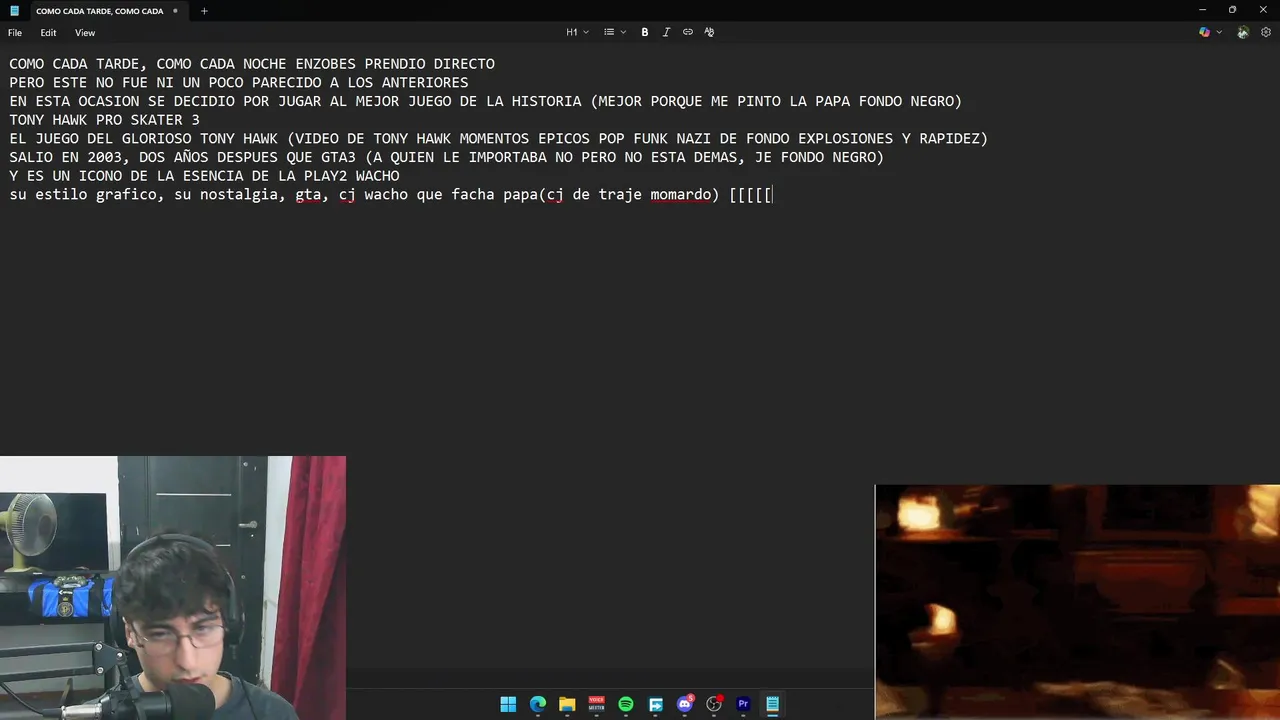Click the webcam overlay thumbnail
This screenshot has width=1280, height=720.
pos(173,588)
